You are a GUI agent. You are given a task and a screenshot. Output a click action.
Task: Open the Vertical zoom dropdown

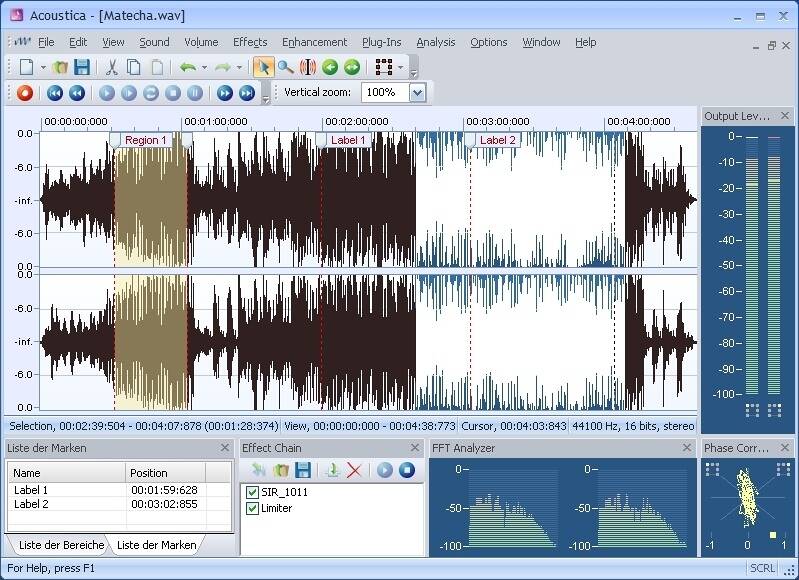(417, 92)
